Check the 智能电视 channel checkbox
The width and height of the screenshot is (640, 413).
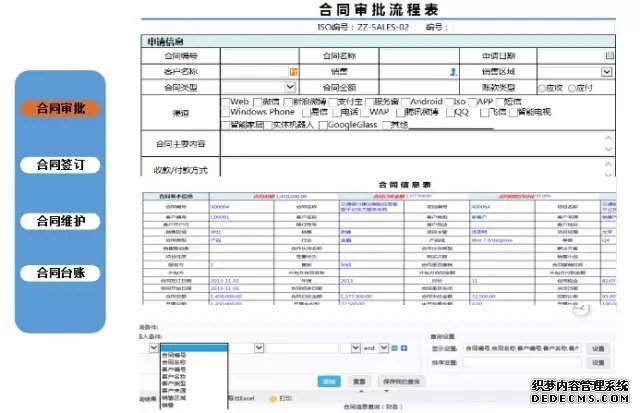click(x=513, y=112)
